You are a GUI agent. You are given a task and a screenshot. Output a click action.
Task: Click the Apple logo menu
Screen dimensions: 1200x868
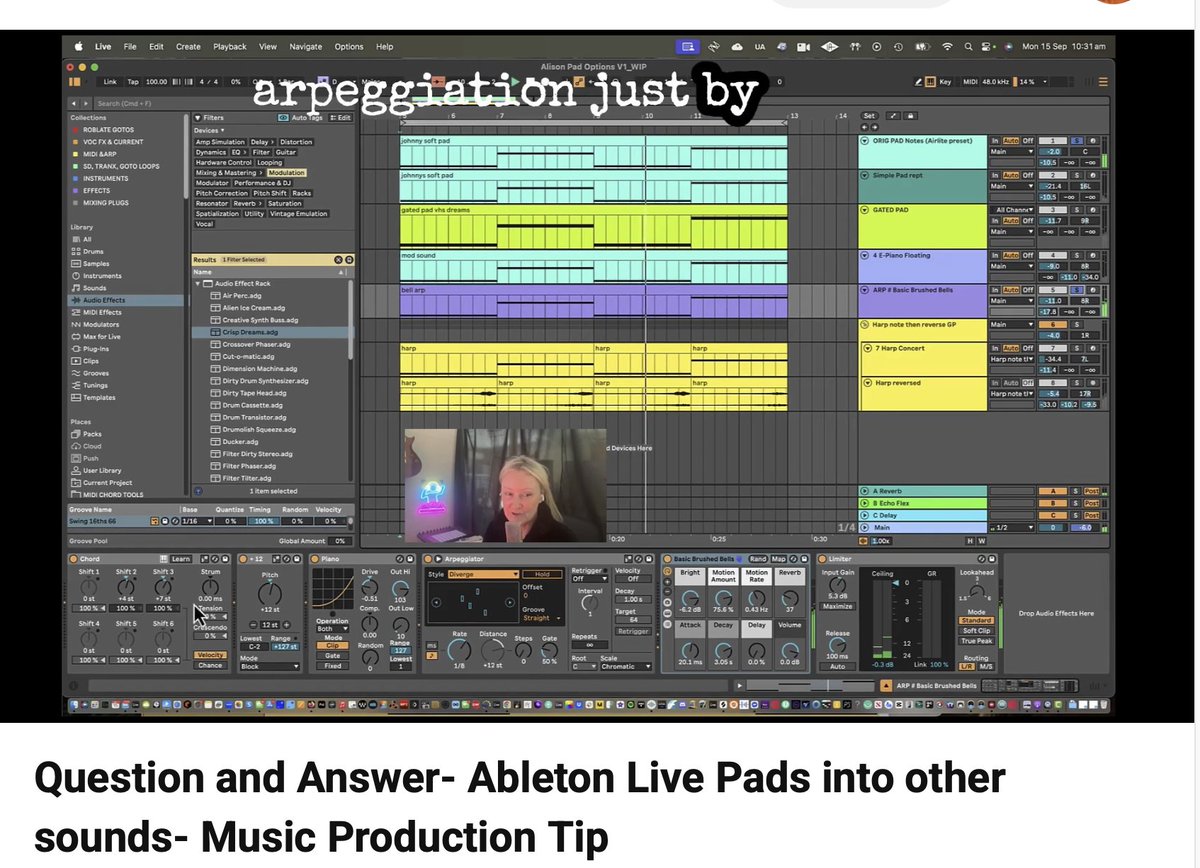[x=79, y=46]
